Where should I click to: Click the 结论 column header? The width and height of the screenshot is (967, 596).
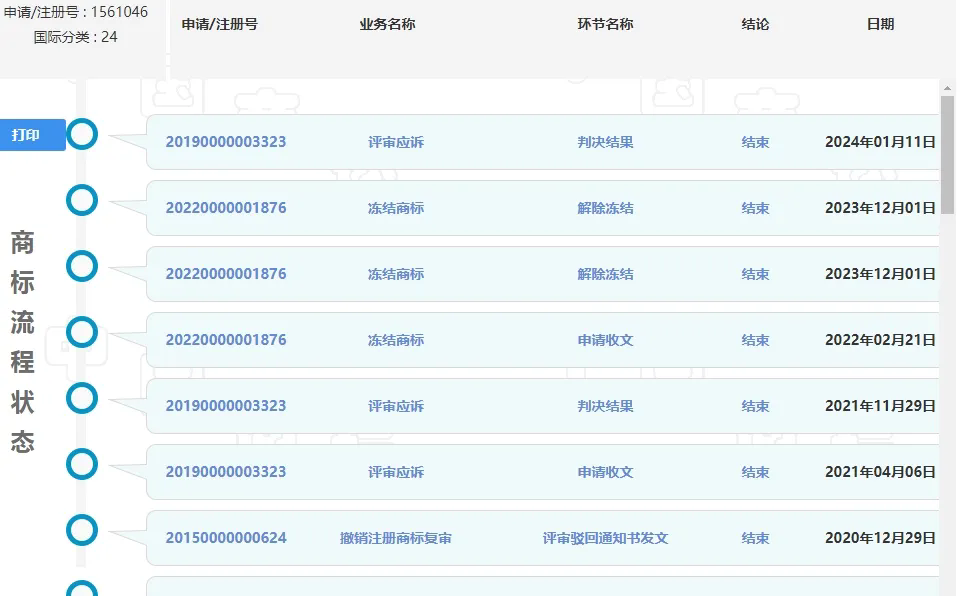pos(755,24)
